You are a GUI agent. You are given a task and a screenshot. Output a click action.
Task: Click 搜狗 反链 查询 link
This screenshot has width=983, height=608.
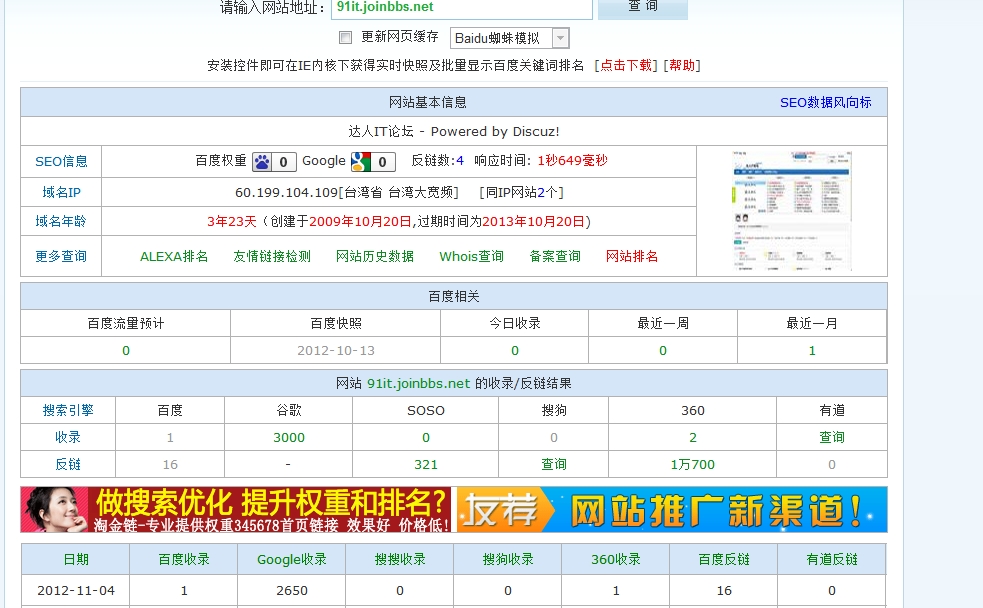(554, 464)
